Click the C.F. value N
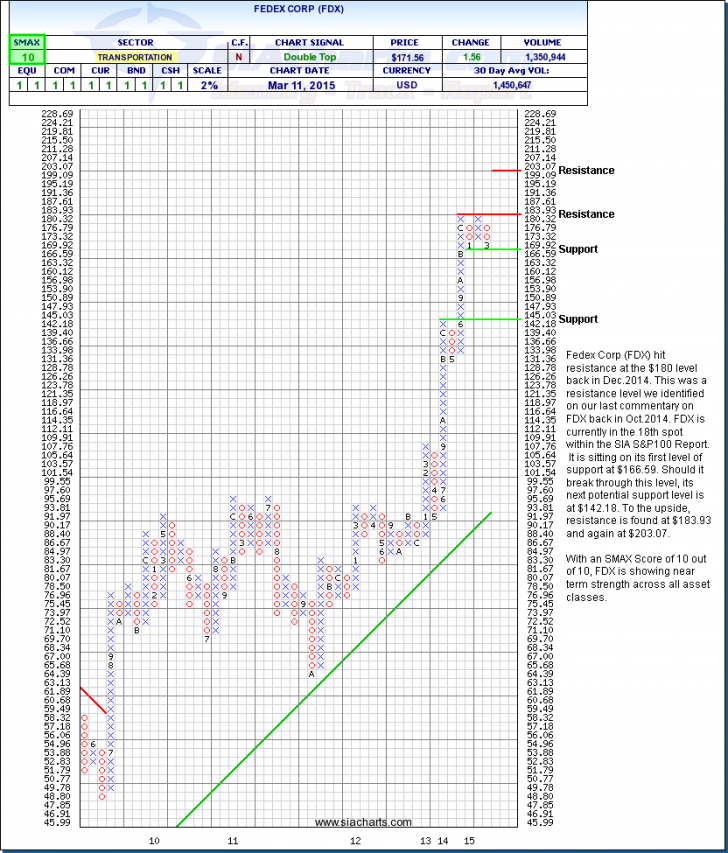 tap(240, 57)
